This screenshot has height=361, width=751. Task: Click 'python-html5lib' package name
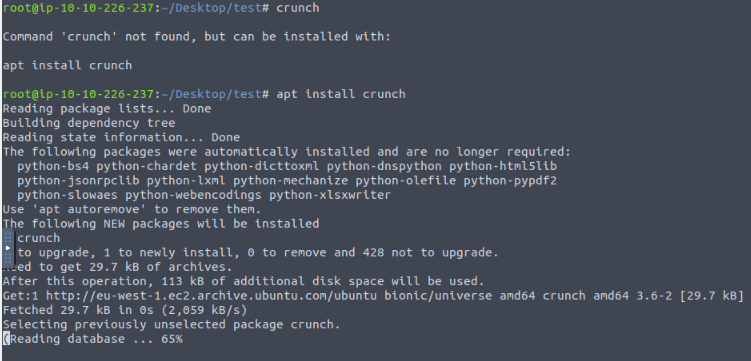(503, 166)
